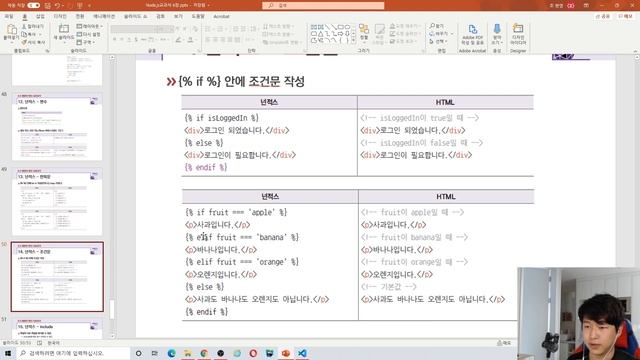Click the Comments (메모) button
The width and height of the screenshot is (640, 360).
coord(626,16)
